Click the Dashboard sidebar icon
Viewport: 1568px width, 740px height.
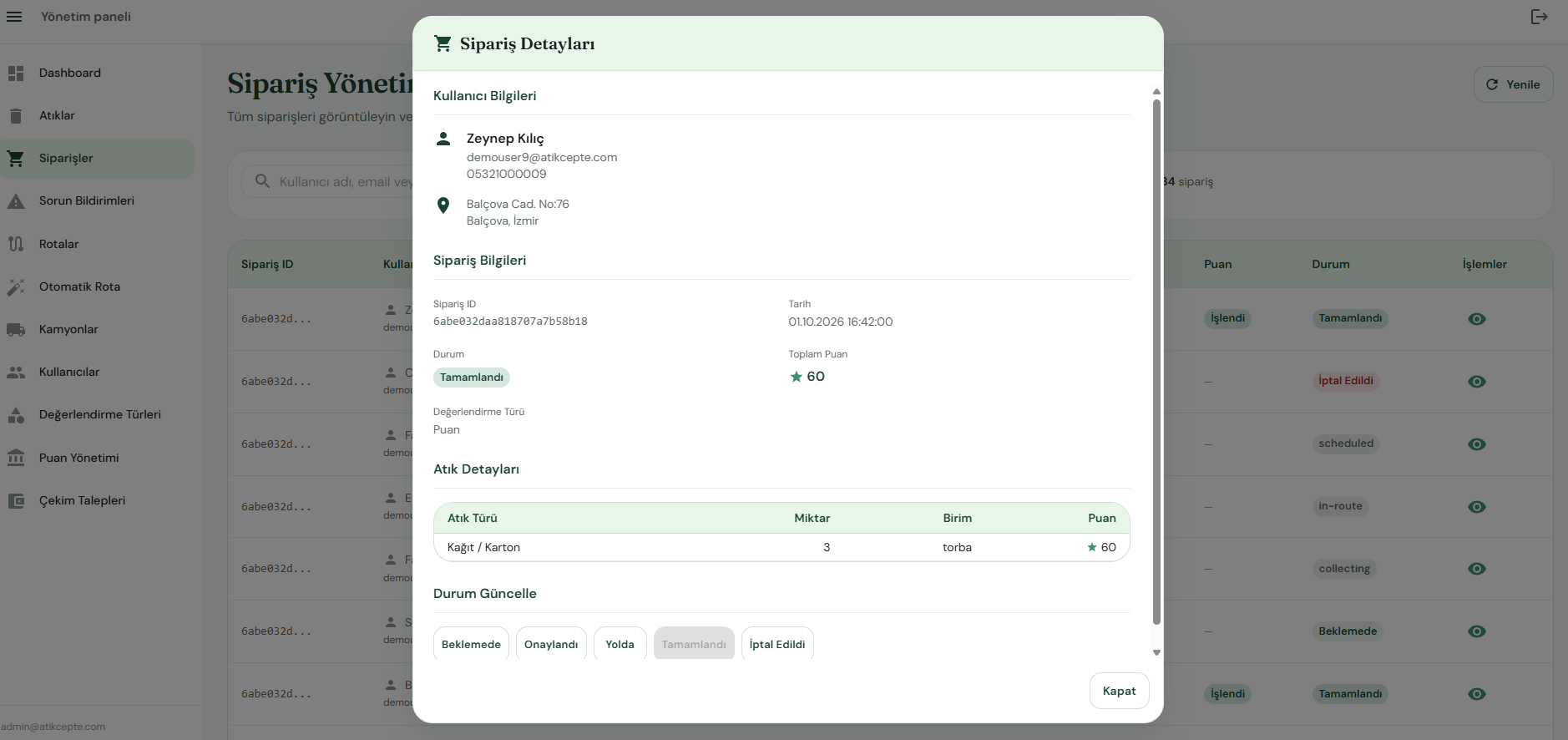tap(16, 73)
